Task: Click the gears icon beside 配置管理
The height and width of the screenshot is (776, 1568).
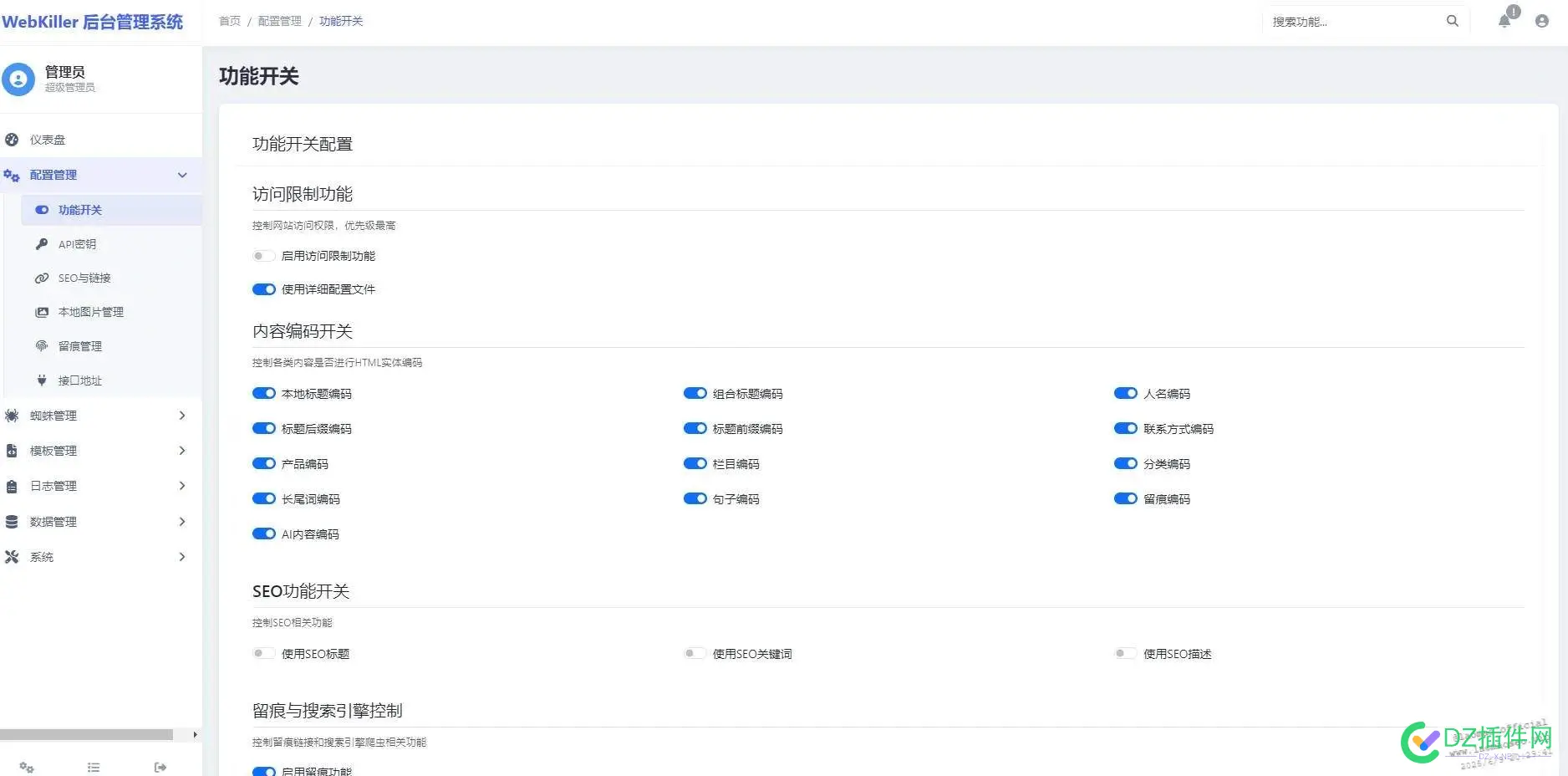Action: pos(12,175)
